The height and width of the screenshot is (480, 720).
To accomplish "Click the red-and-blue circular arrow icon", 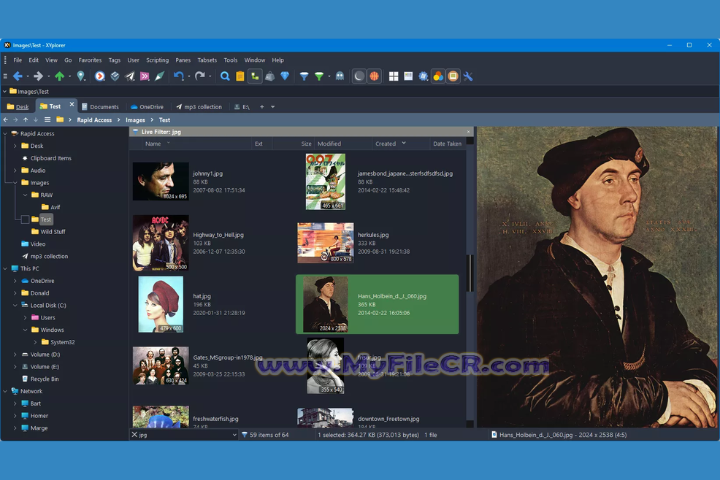I will coord(100,76).
